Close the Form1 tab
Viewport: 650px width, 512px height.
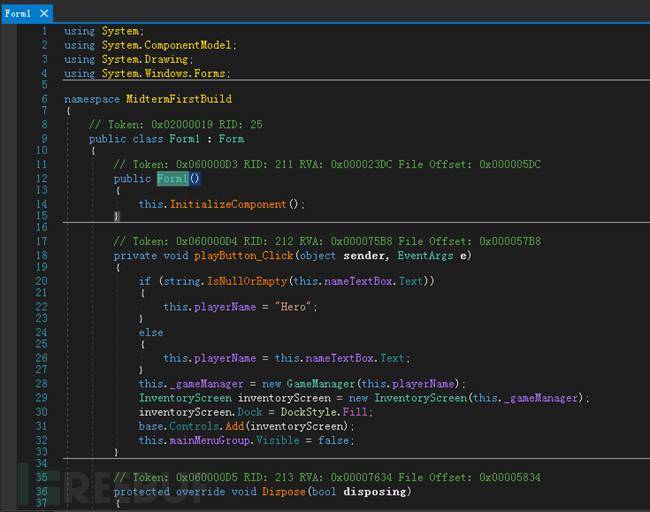44,14
